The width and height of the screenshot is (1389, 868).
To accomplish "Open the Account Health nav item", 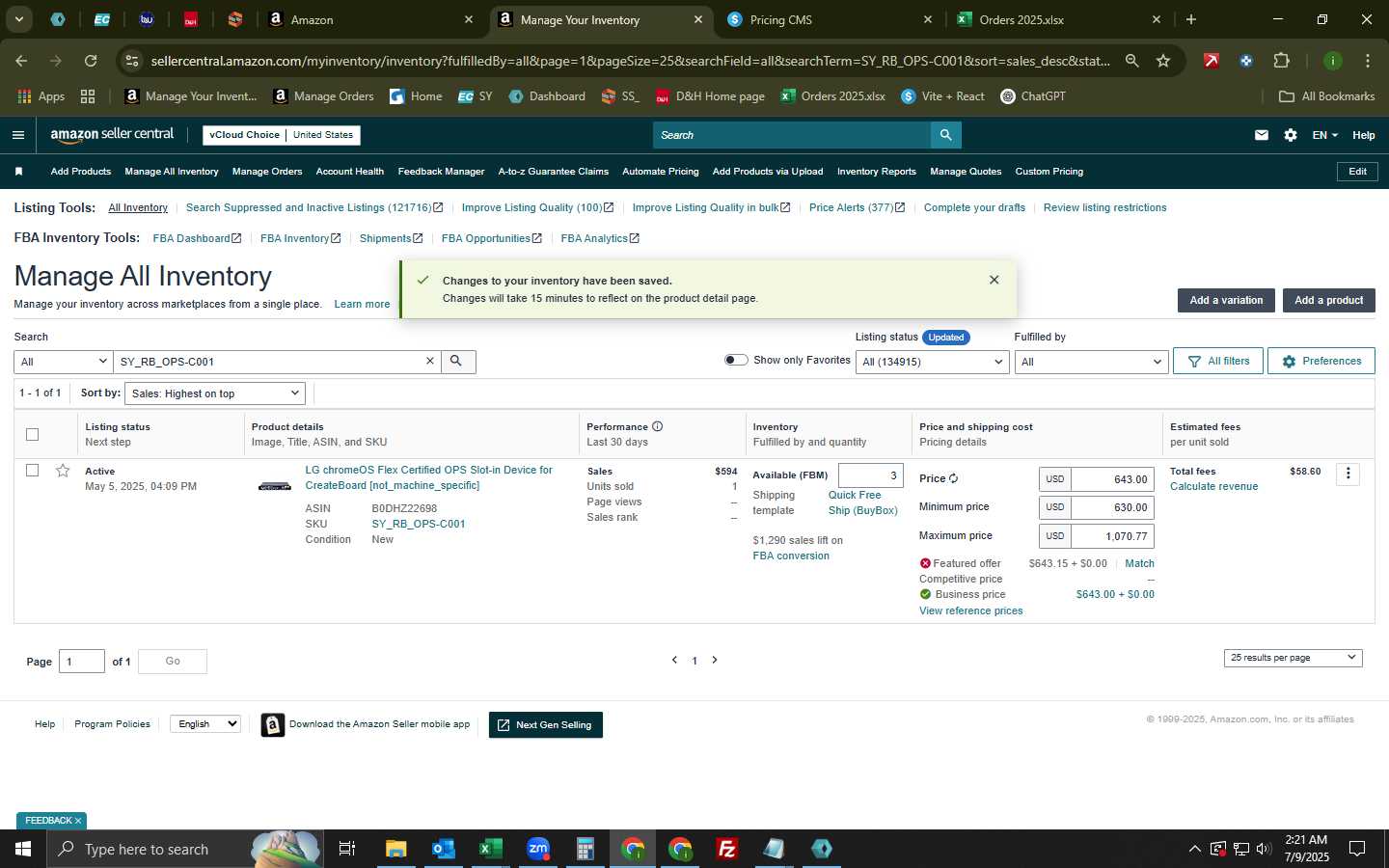I will click(x=350, y=172).
